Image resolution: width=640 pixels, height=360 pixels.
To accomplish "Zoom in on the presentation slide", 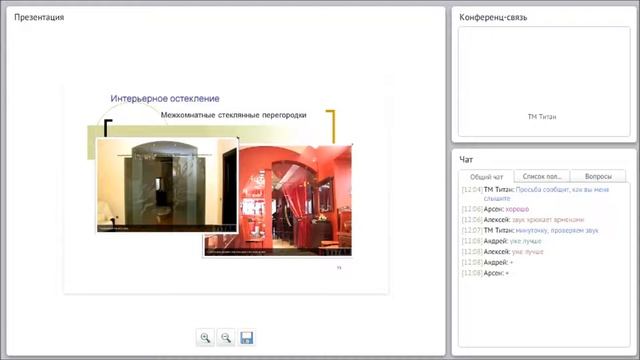I will coord(205,338).
